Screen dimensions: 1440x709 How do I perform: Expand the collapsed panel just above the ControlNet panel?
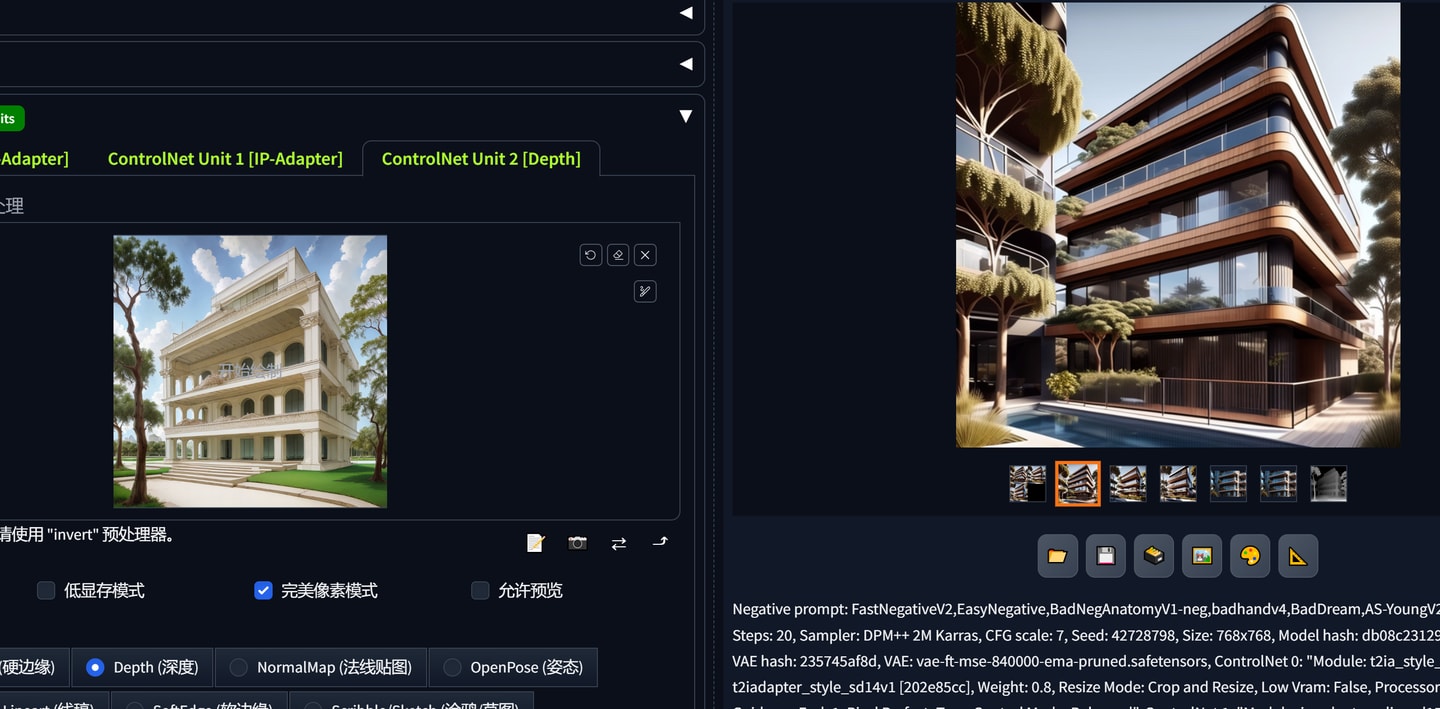pyautogui.click(x=685, y=64)
